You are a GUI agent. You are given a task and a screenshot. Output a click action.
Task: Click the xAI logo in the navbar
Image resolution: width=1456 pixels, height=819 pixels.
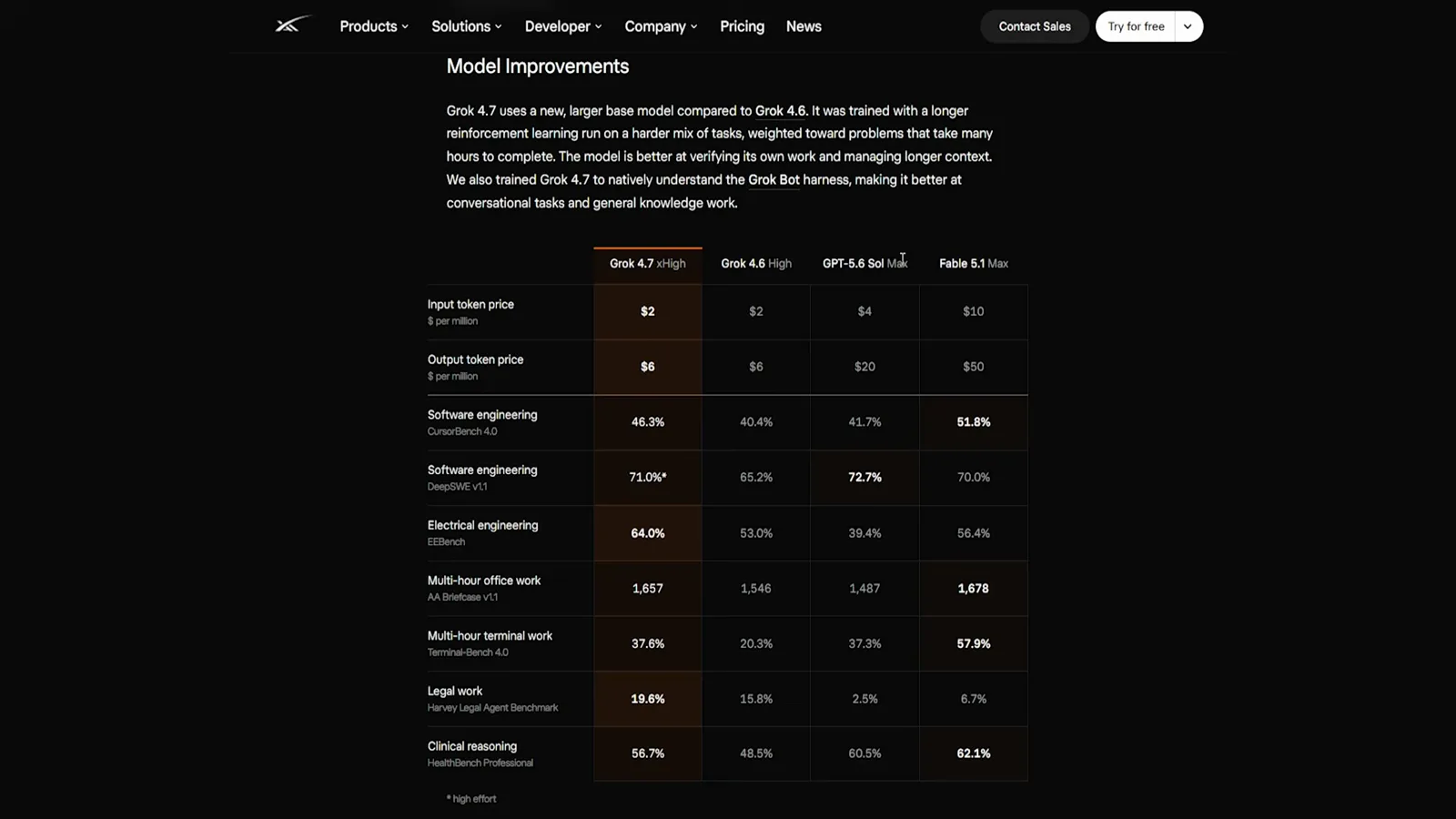click(x=293, y=25)
